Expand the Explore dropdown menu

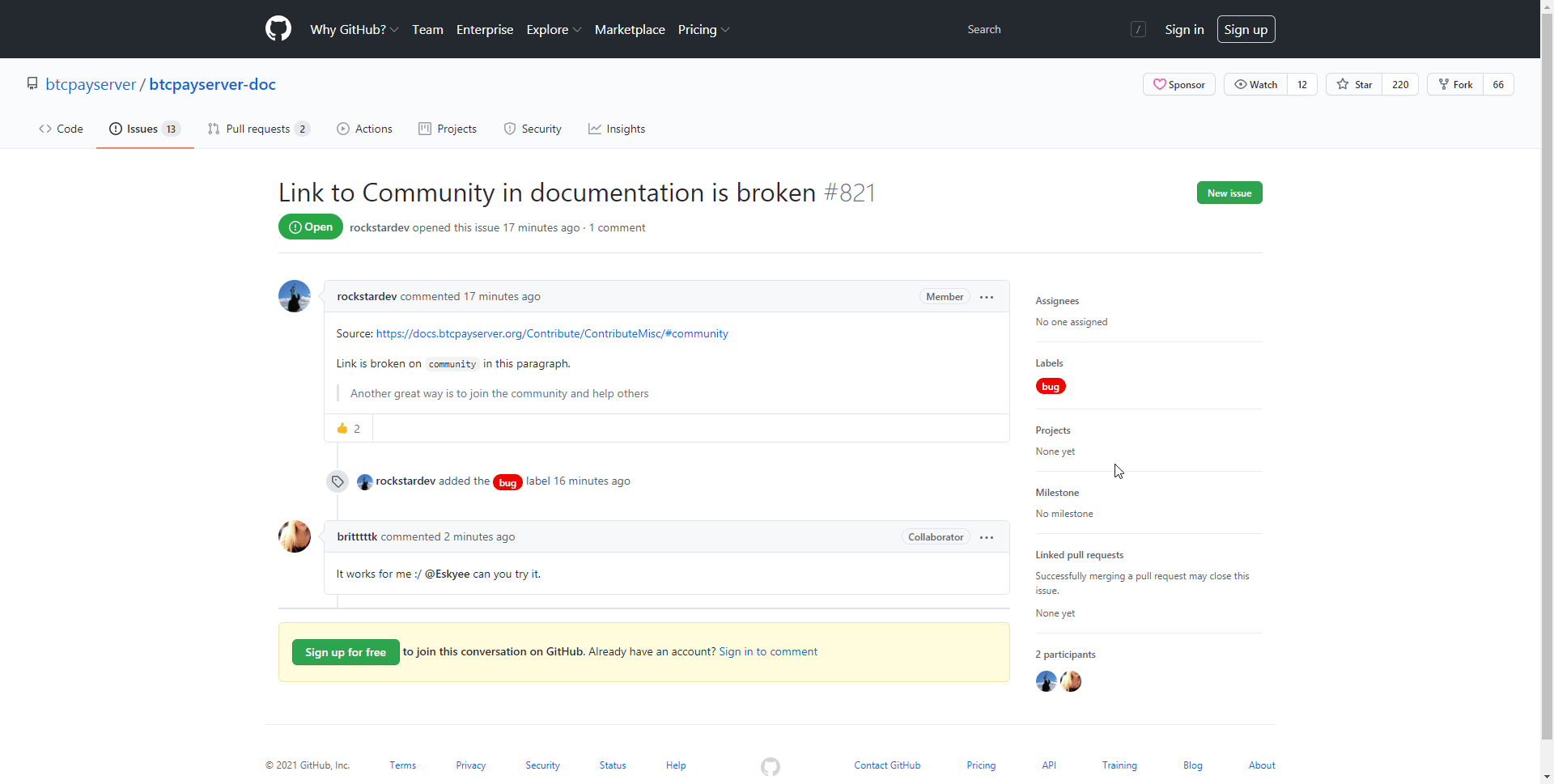tap(554, 29)
